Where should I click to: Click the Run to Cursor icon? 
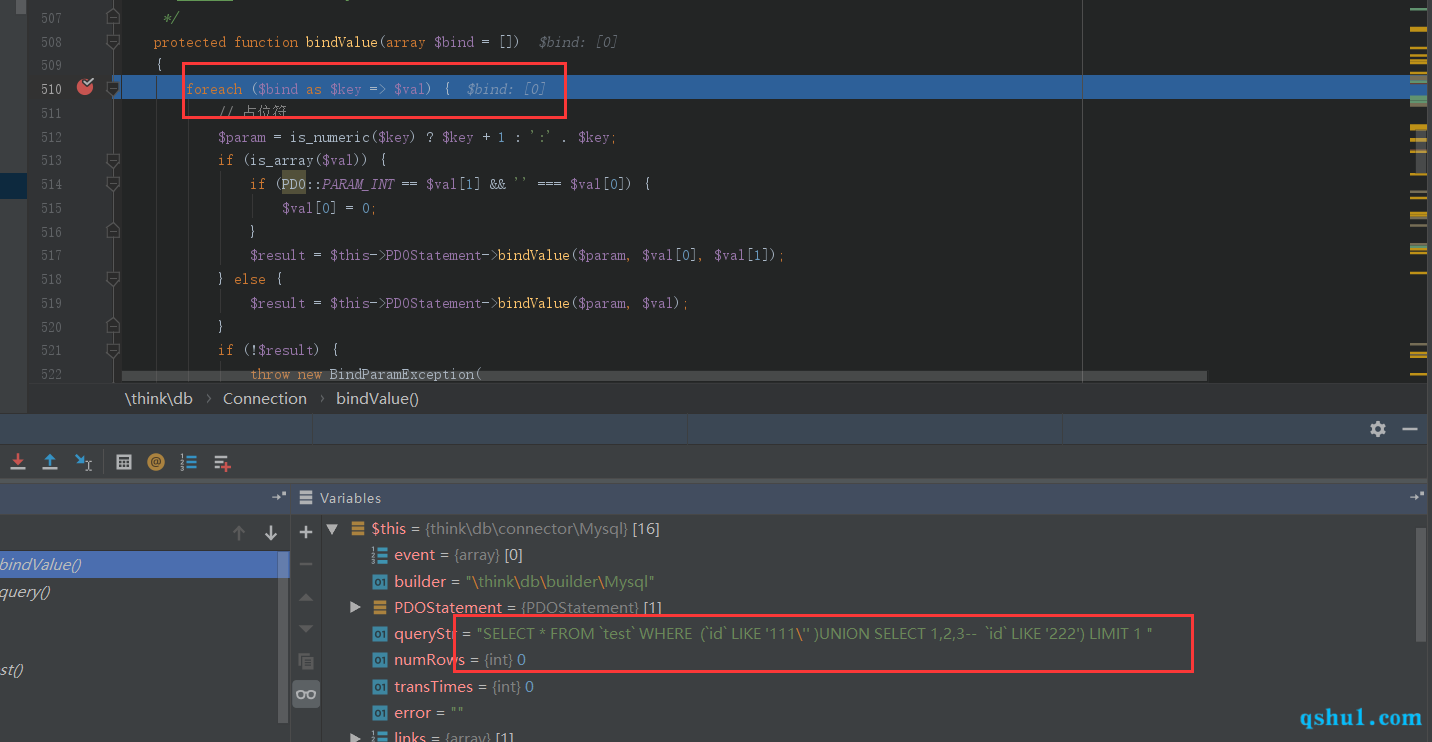tap(84, 462)
